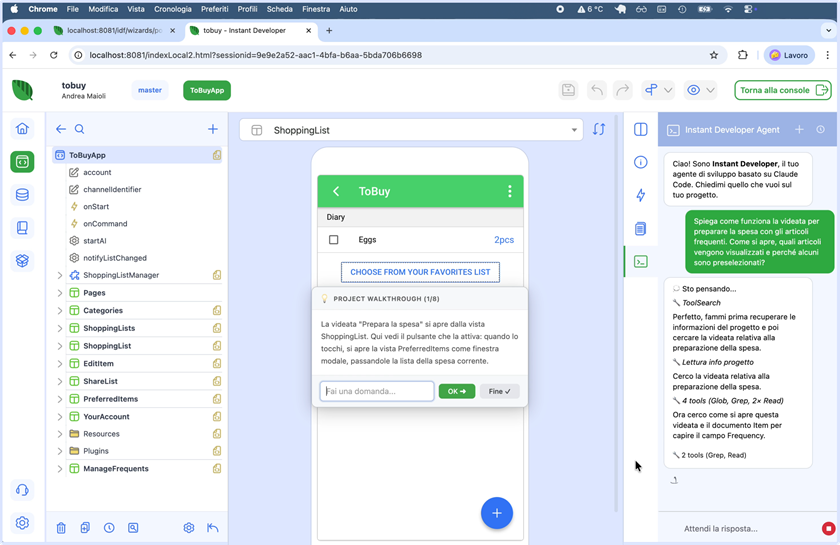Click the Fai una domanda input field
840x545 pixels.
377,391
